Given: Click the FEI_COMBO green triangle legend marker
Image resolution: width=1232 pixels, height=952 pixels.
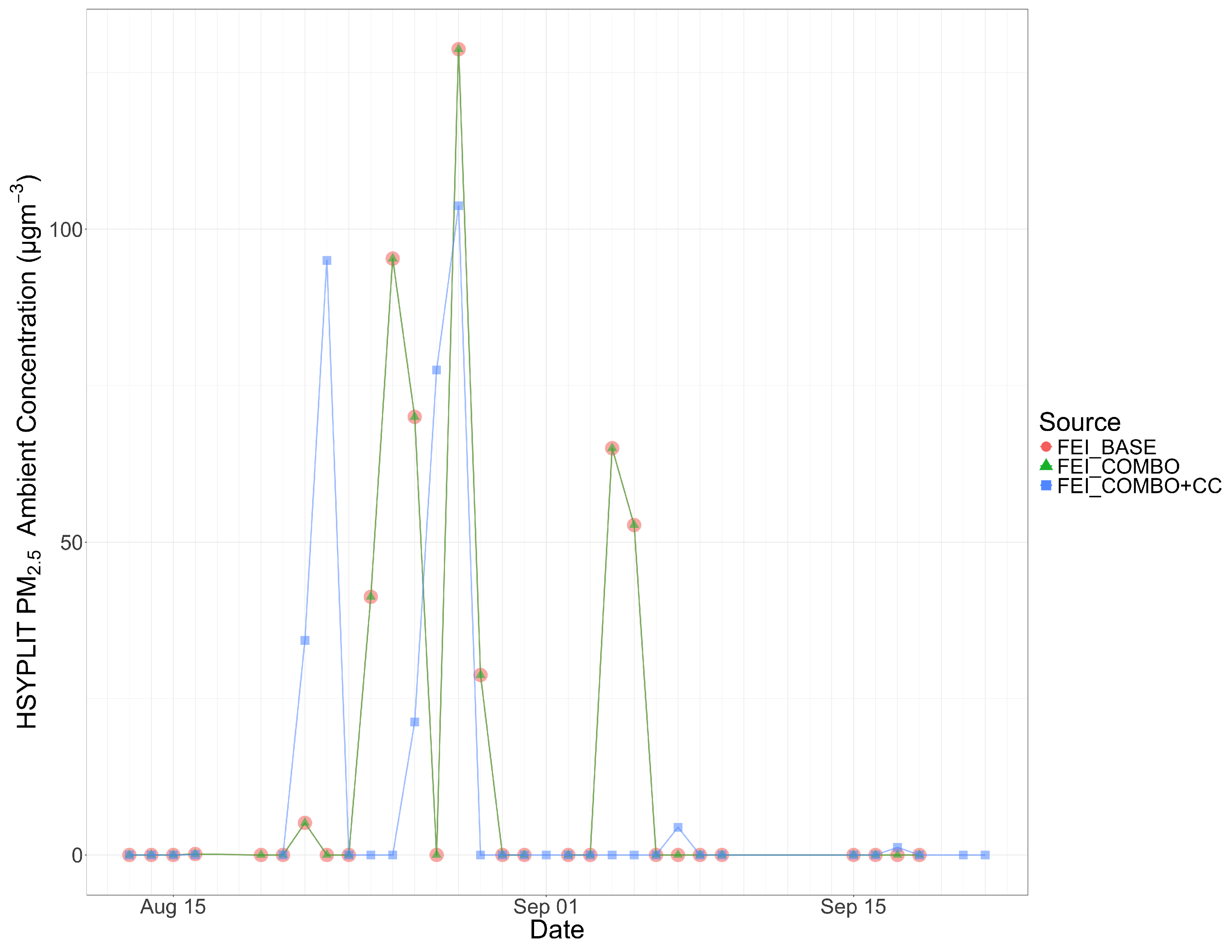Looking at the screenshot, I should [1046, 465].
